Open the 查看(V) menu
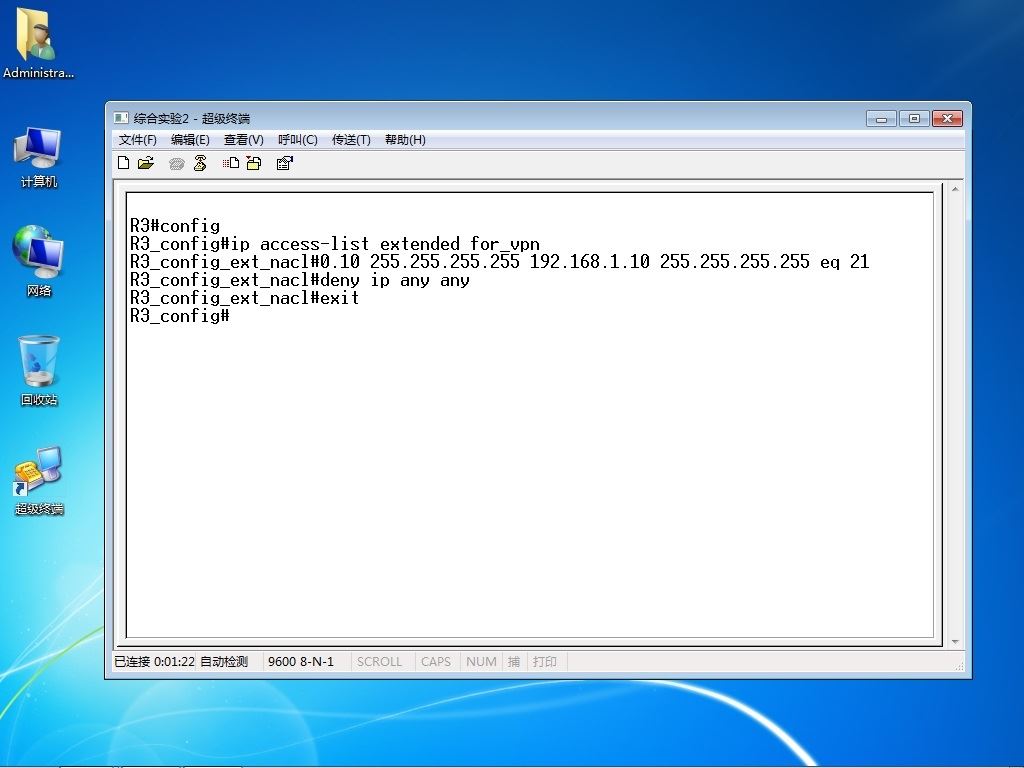This screenshot has height=768, width=1024. [x=244, y=140]
